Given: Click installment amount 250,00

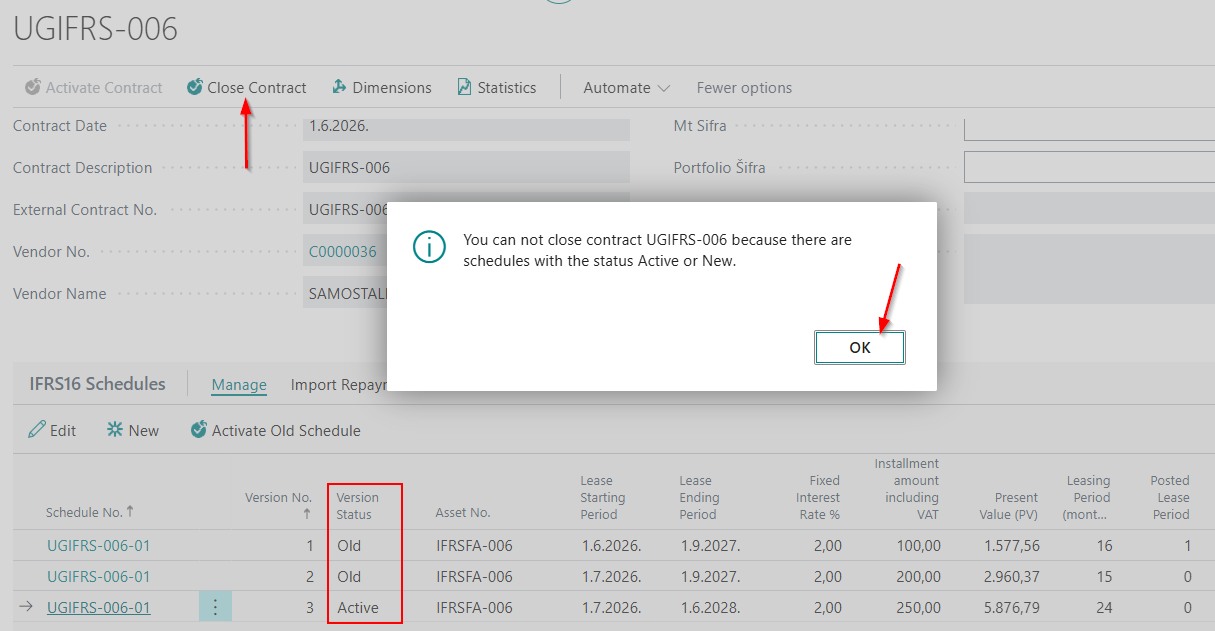Looking at the screenshot, I should pos(918,607).
